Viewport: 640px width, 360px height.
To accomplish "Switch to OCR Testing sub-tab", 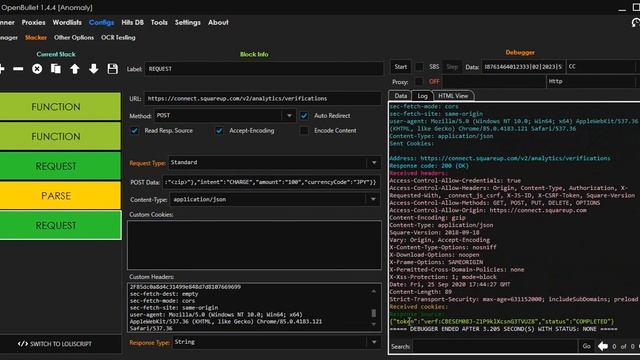I will 118,38.
